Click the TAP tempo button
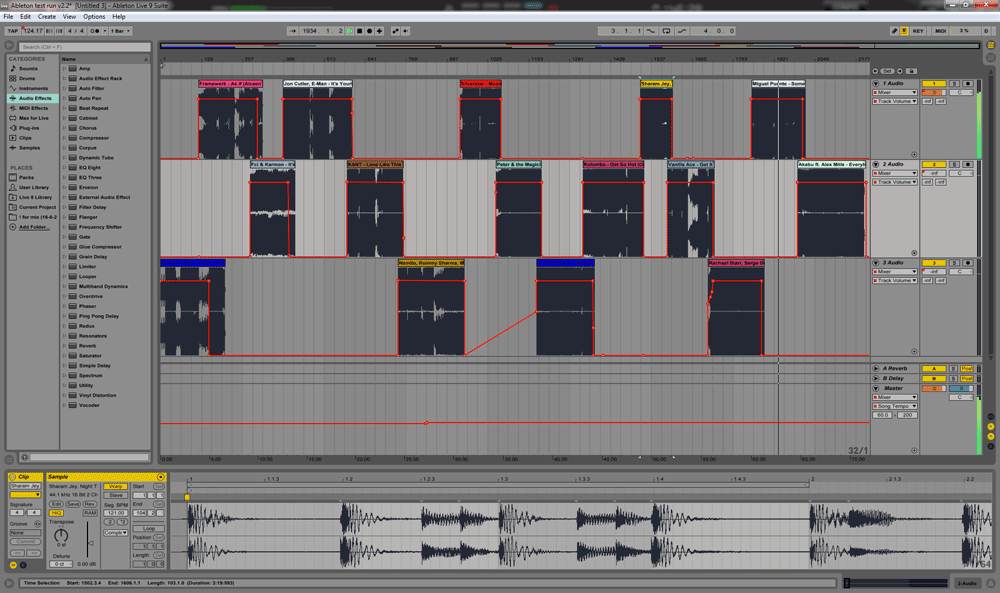Screen dimensions: 1000x593 [x=13, y=31]
